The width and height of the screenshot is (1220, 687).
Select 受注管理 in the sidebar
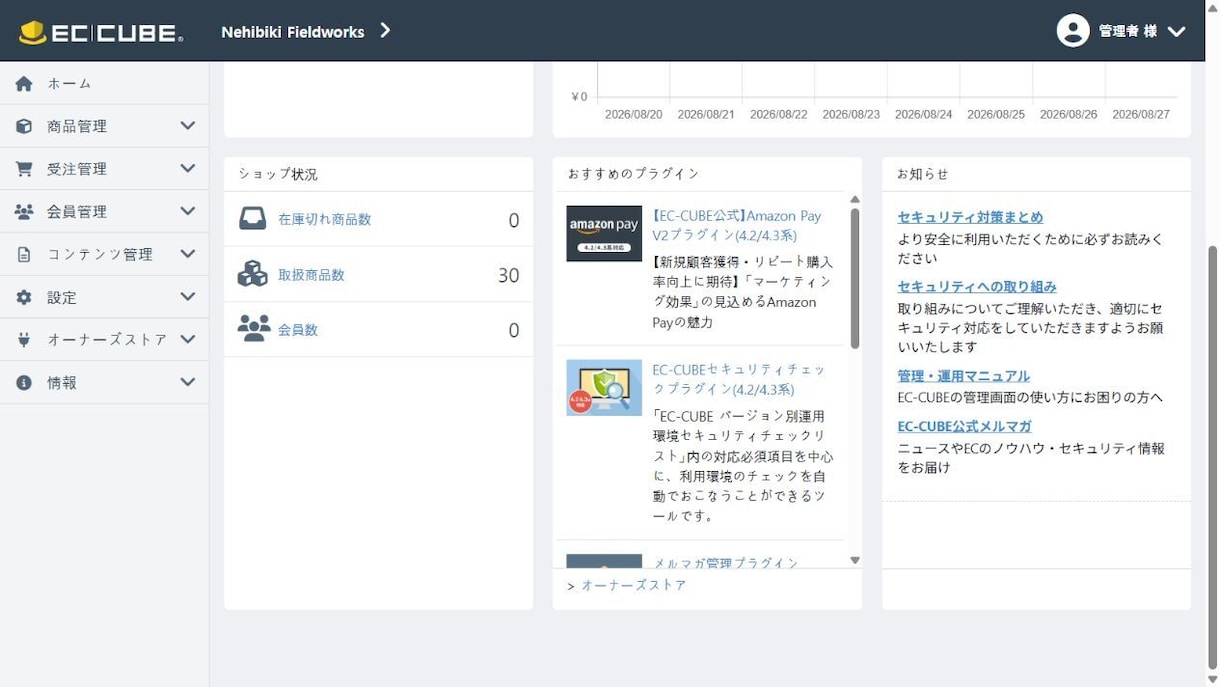(77, 170)
